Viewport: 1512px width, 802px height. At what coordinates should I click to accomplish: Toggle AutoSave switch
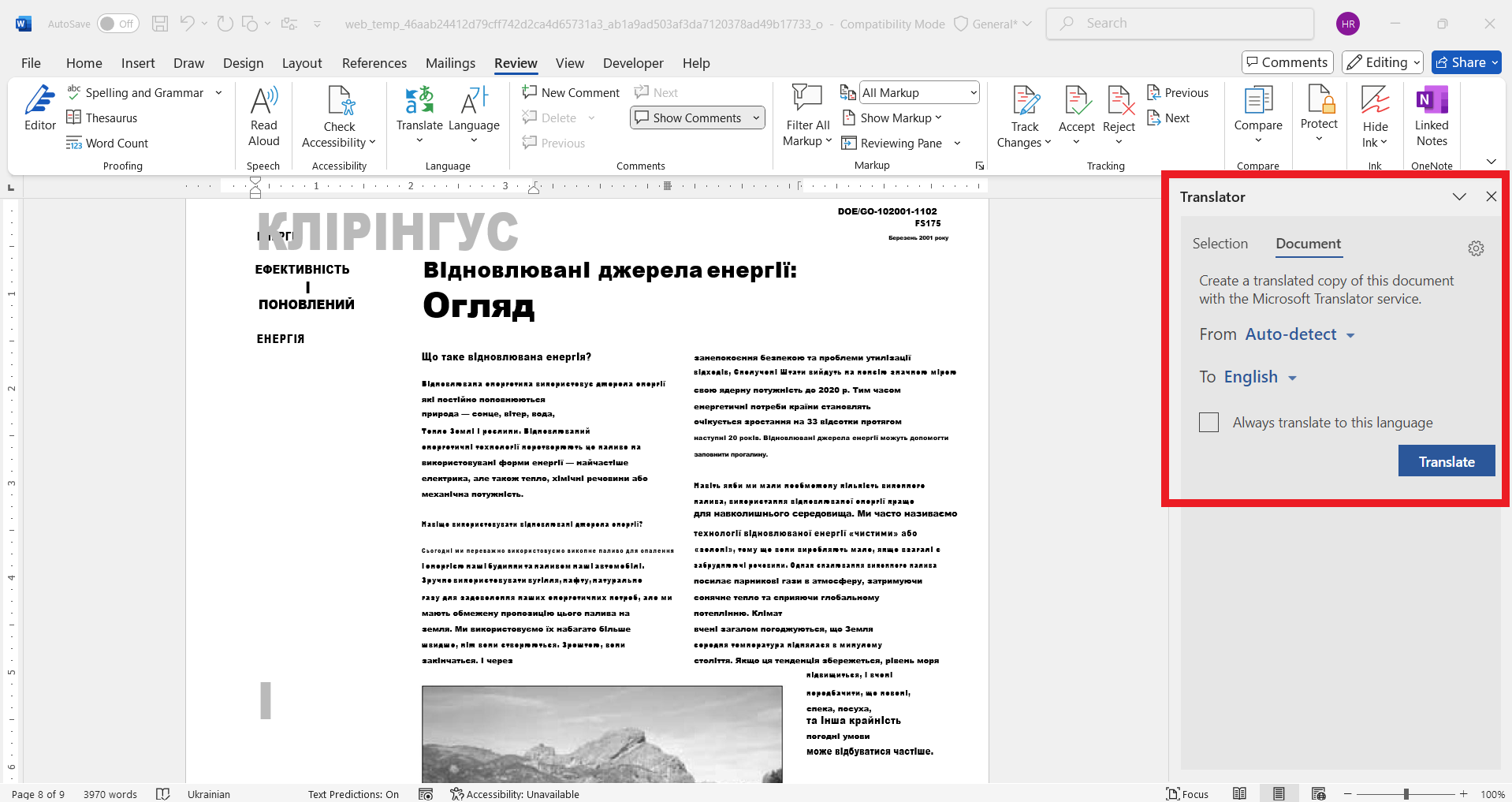118,24
